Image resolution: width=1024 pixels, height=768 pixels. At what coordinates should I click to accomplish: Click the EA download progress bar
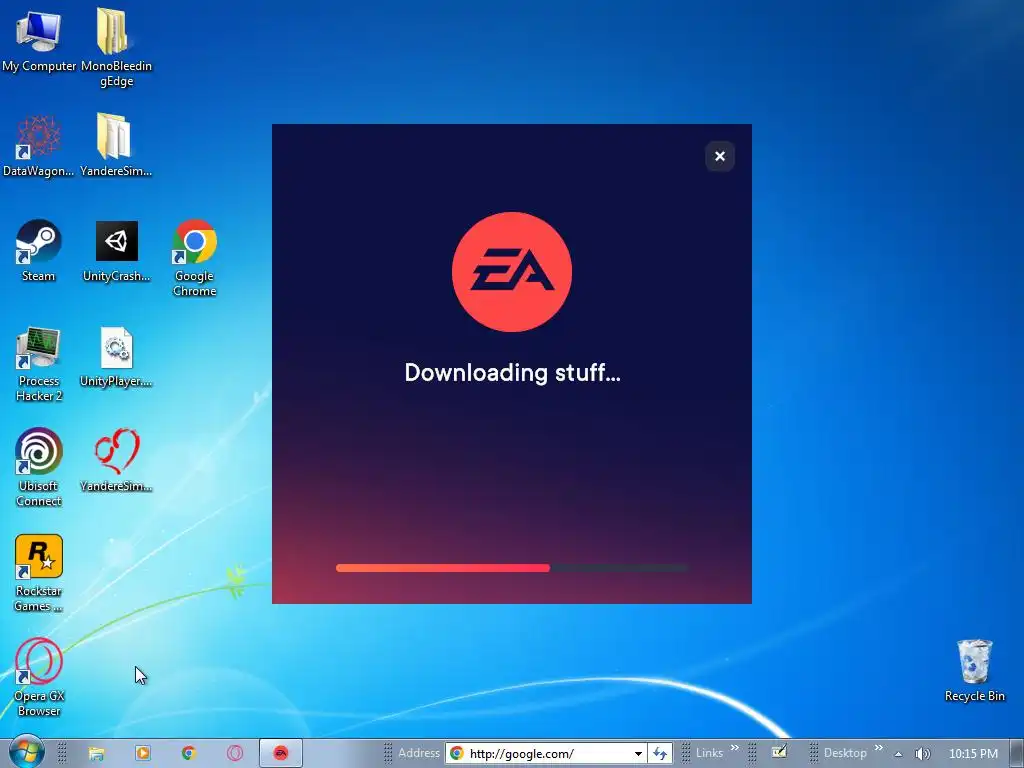[512, 568]
